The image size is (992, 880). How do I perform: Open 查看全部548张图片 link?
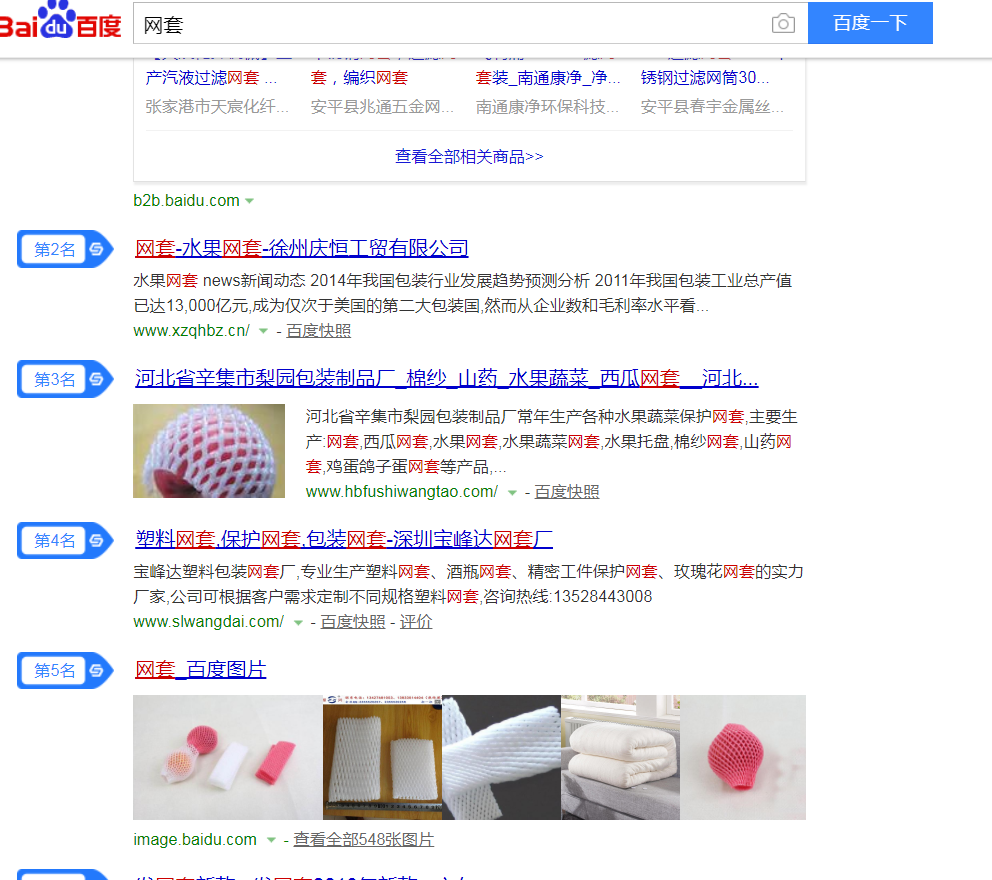[x=364, y=840]
